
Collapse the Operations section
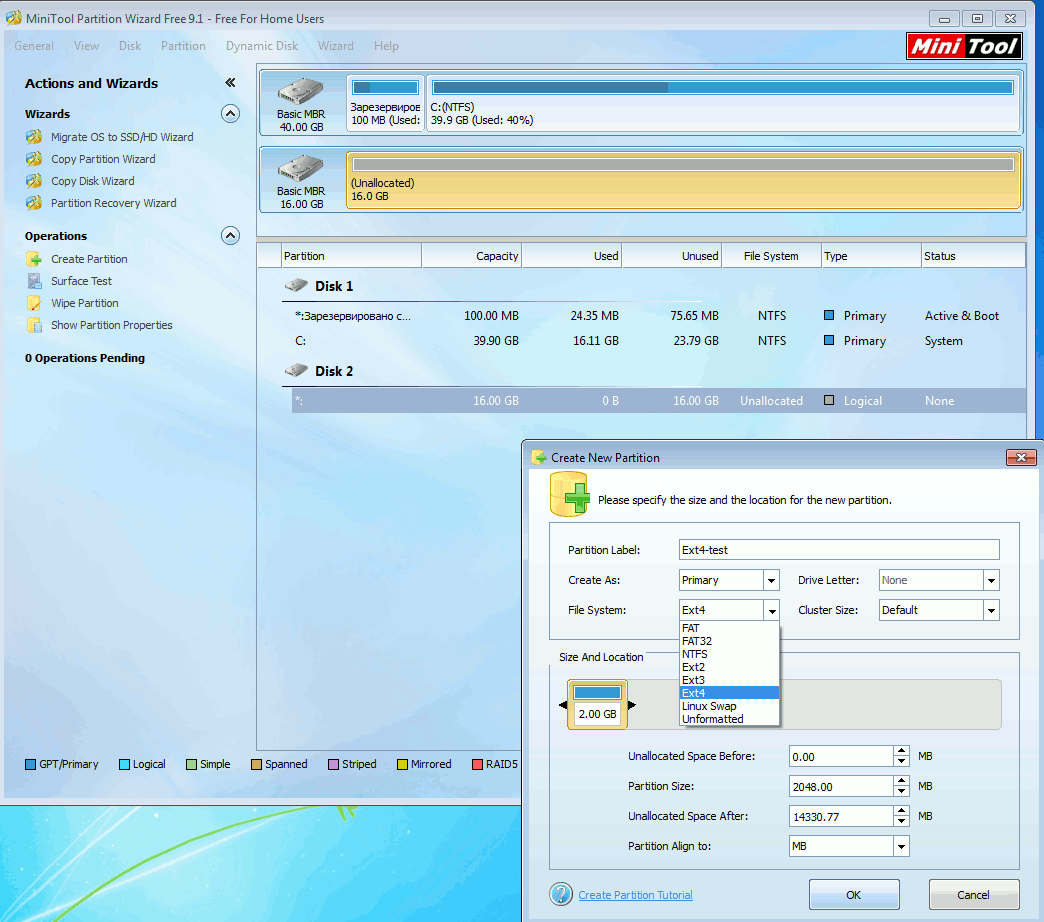point(230,236)
